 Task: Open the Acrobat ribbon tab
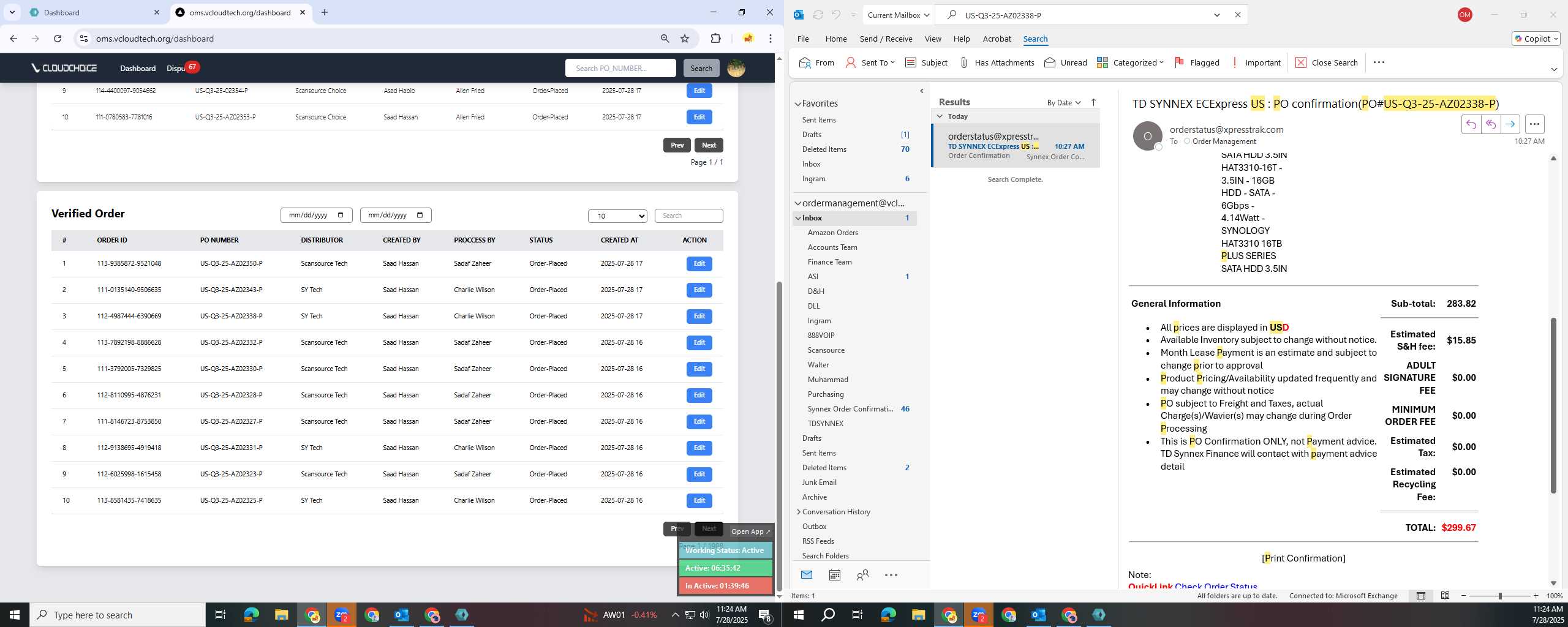[x=997, y=39]
